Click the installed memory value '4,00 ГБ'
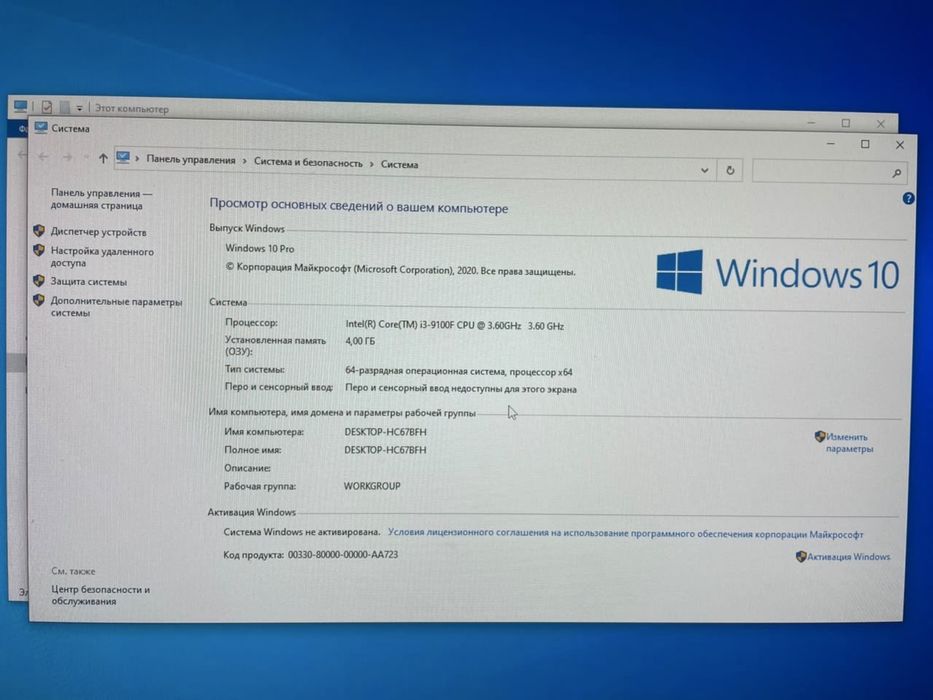The height and width of the screenshot is (700, 933). [x=360, y=341]
